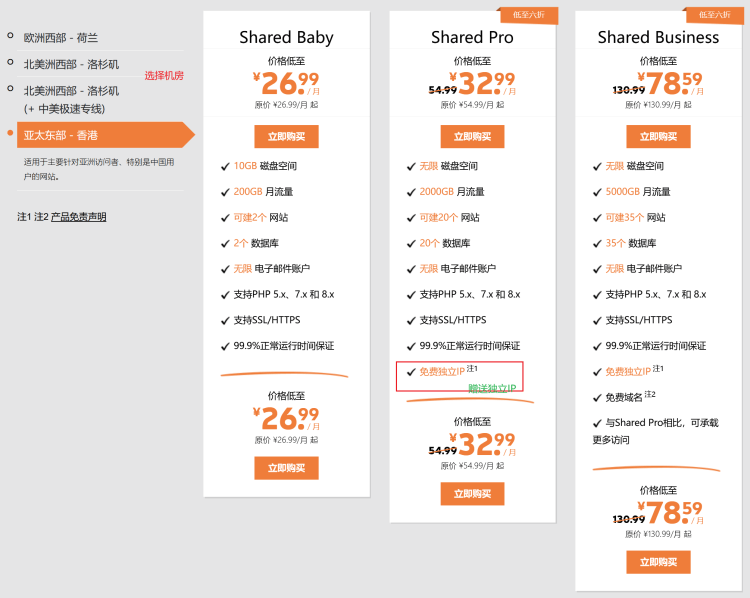This screenshot has width=750, height=598.
Task: Click top 立即购买 button for Shared Business
Action: (x=658, y=137)
